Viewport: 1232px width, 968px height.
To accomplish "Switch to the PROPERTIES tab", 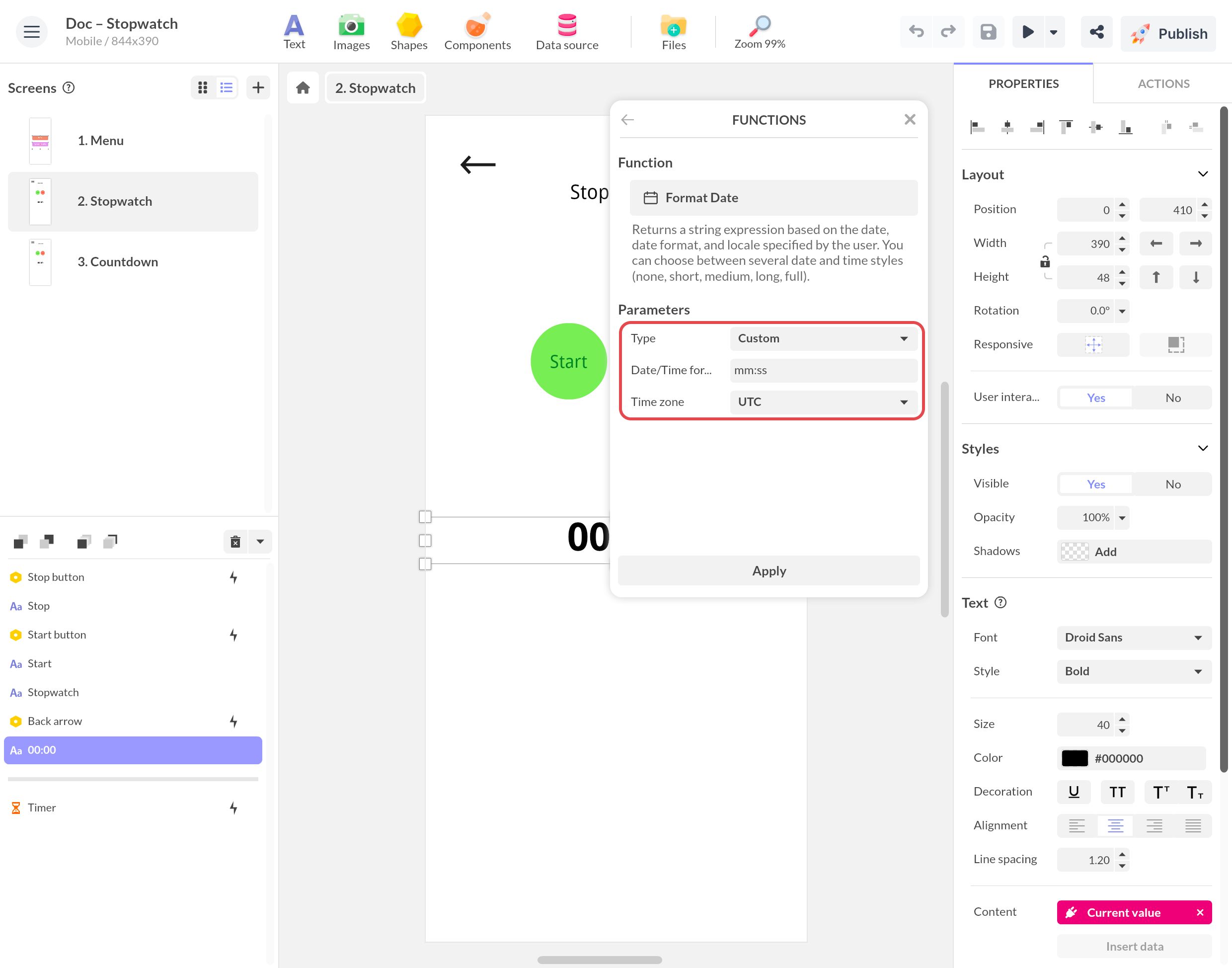I will [1023, 84].
